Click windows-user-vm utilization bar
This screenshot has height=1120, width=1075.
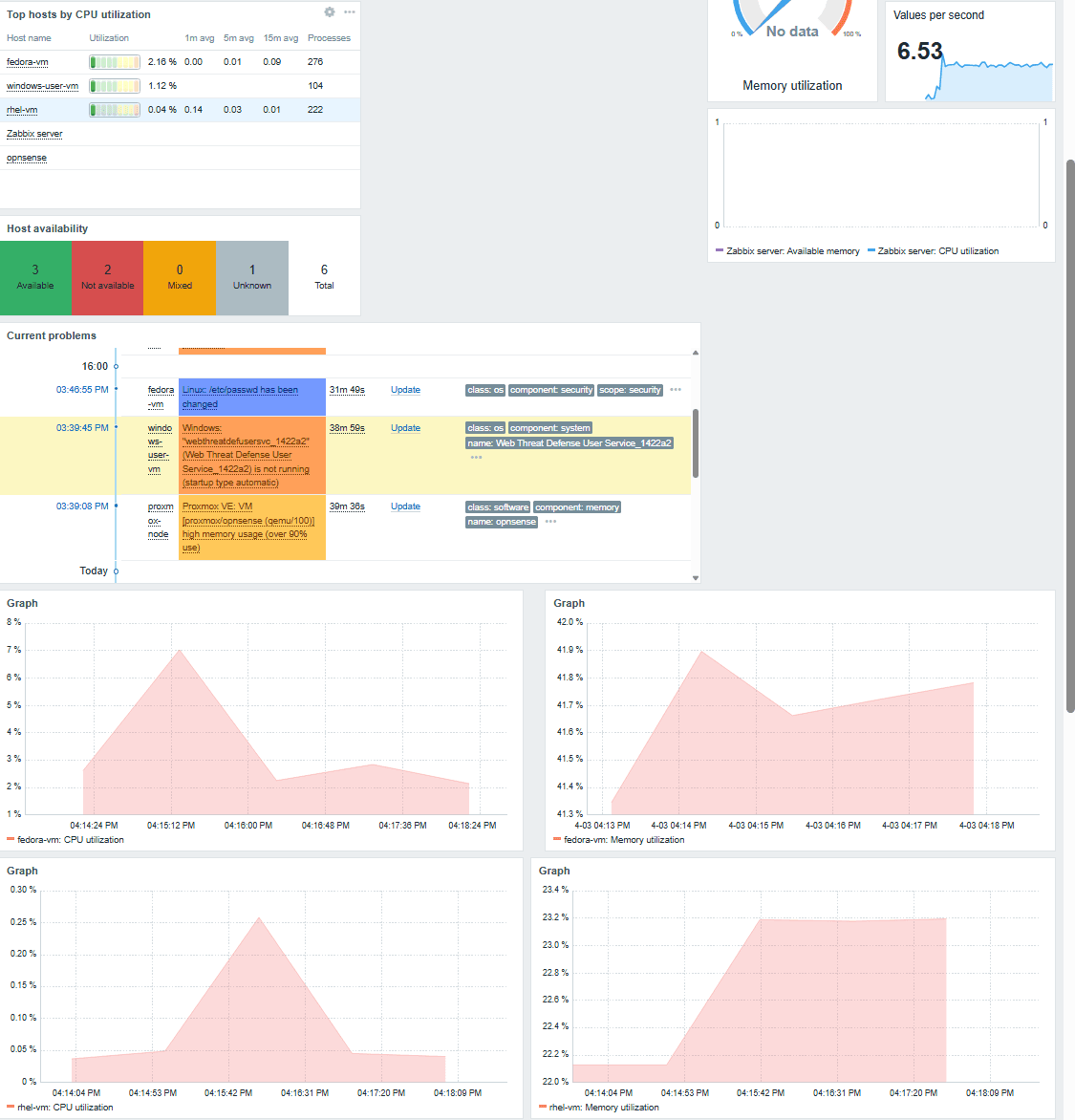click(115, 86)
